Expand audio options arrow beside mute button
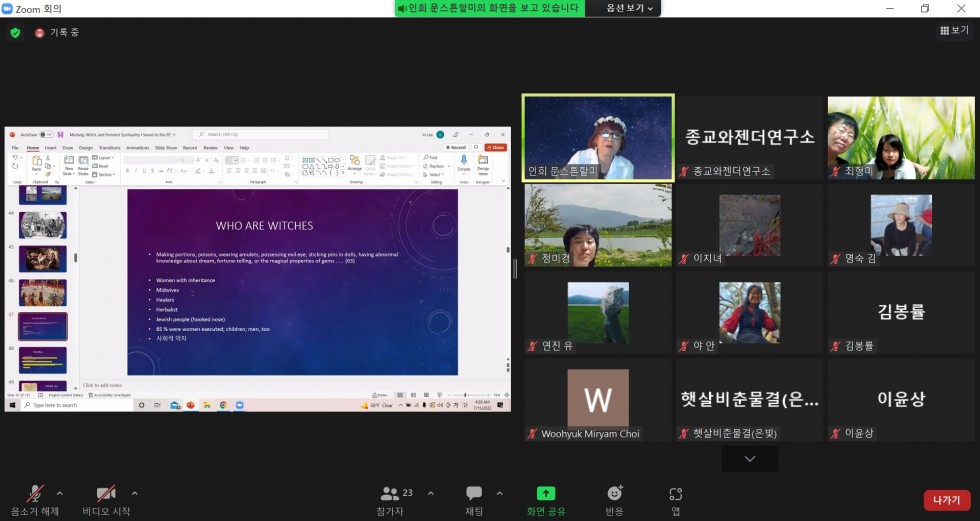 59,493
